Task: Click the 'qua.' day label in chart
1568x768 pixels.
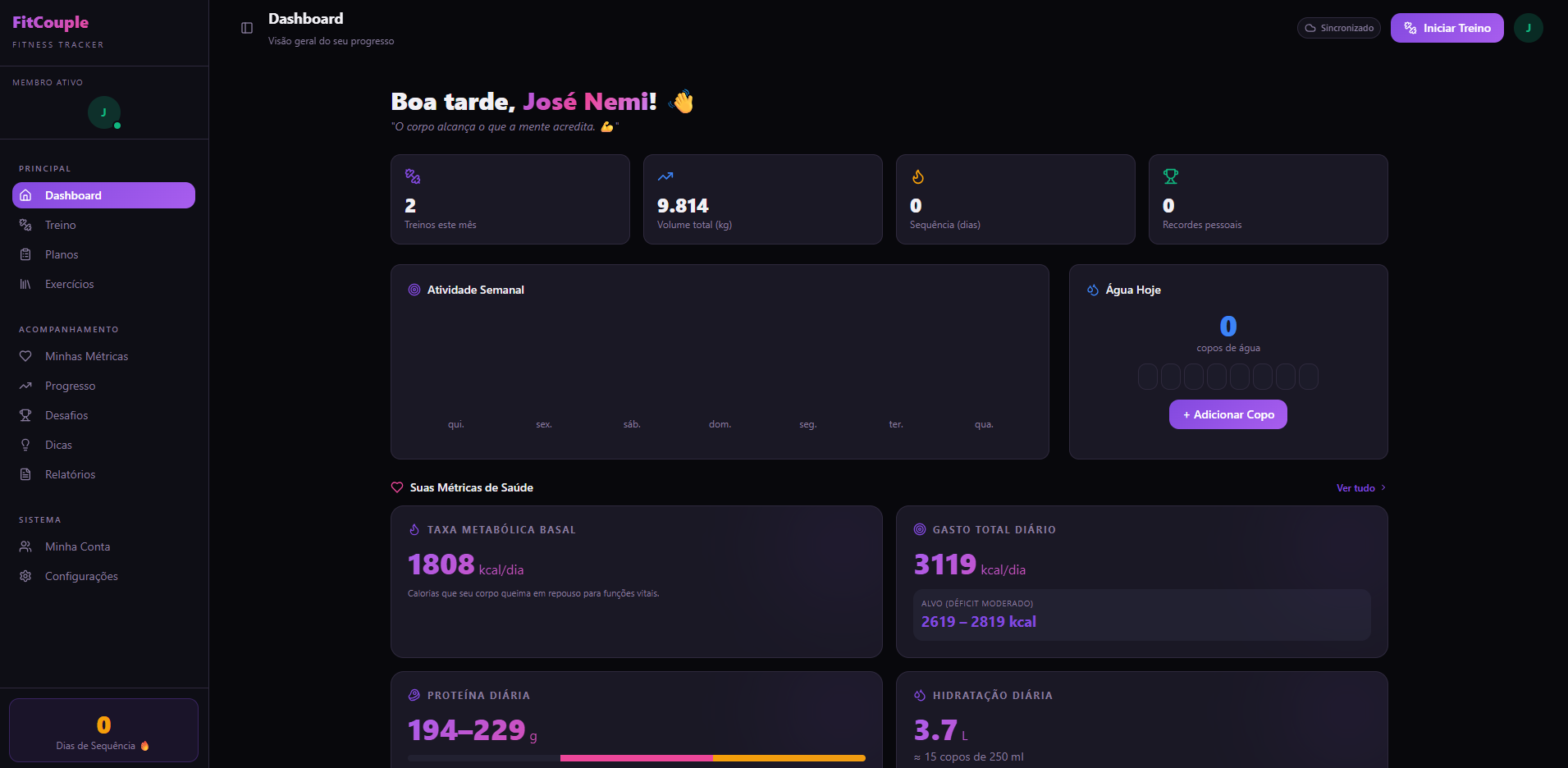Action: [984, 424]
